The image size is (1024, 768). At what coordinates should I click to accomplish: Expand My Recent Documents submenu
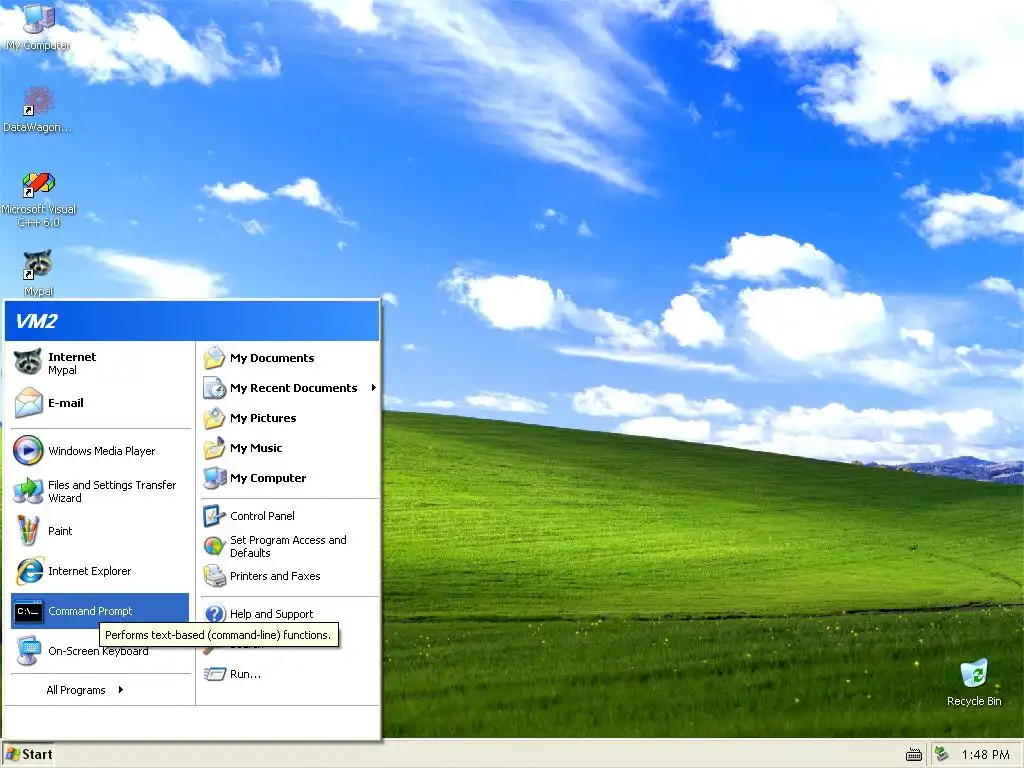click(x=289, y=388)
